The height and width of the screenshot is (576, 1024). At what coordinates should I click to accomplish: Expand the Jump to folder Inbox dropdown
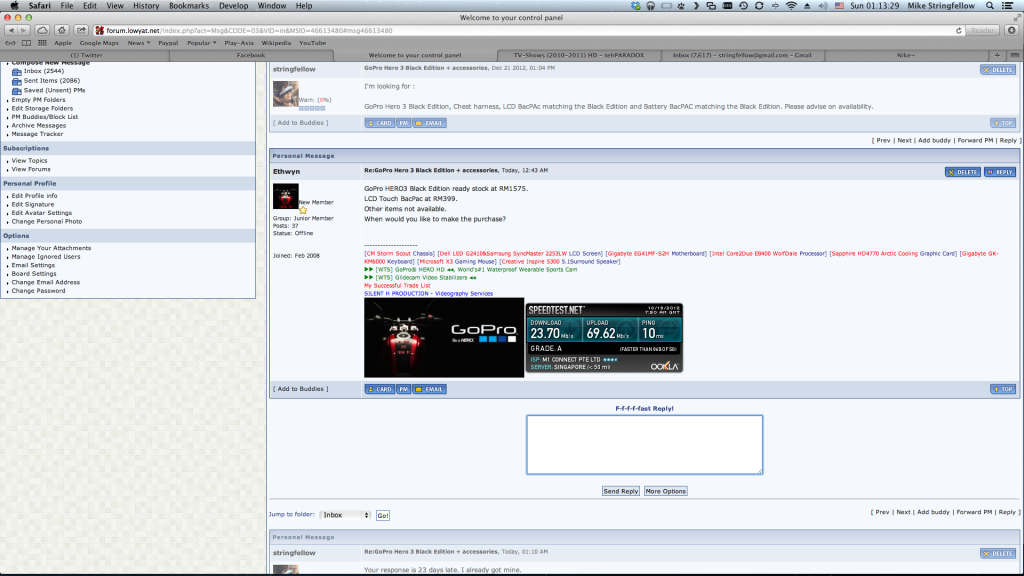click(346, 515)
